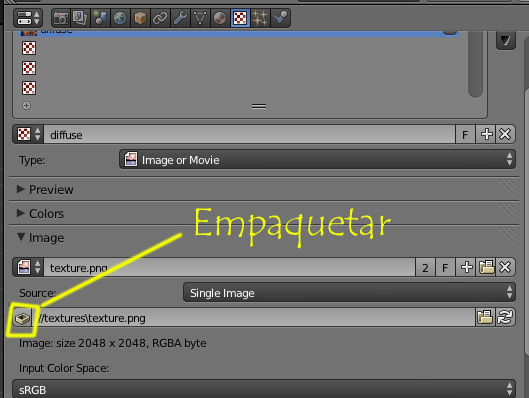
Task: Click the texture slots list scrollbar
Action: 475,64
